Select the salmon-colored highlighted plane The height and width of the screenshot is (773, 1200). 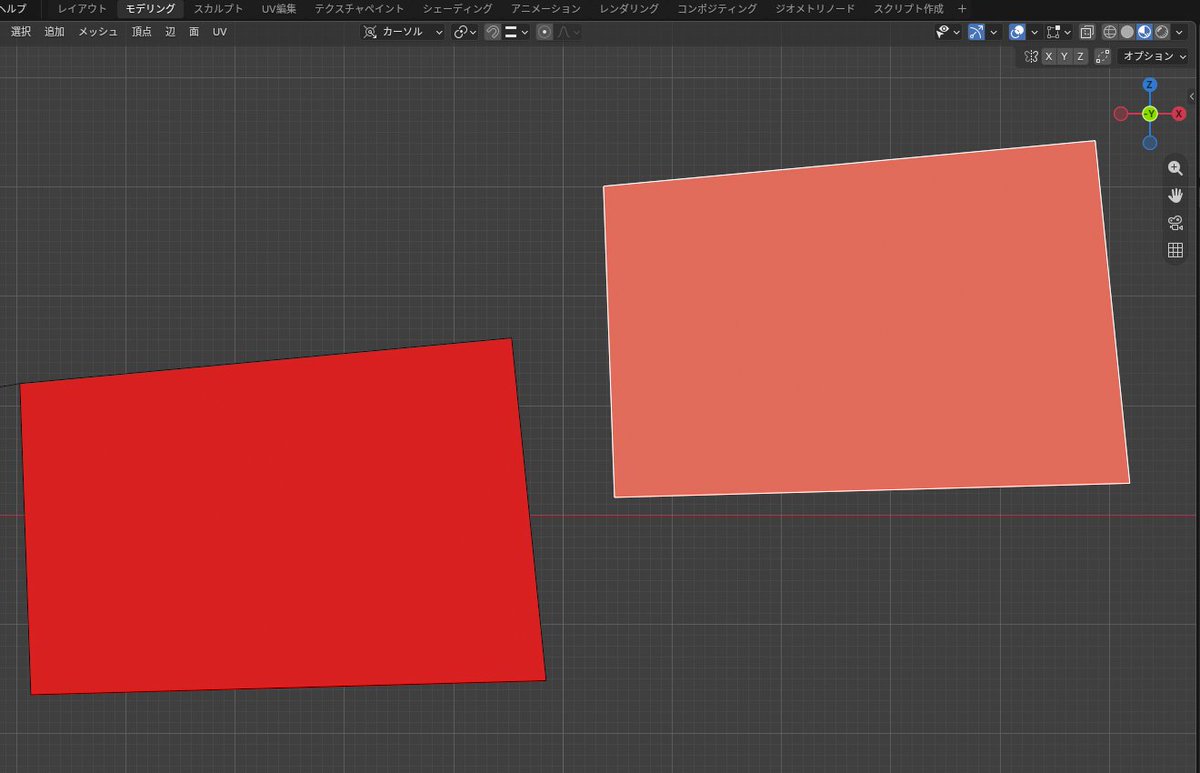coord(865,320)
